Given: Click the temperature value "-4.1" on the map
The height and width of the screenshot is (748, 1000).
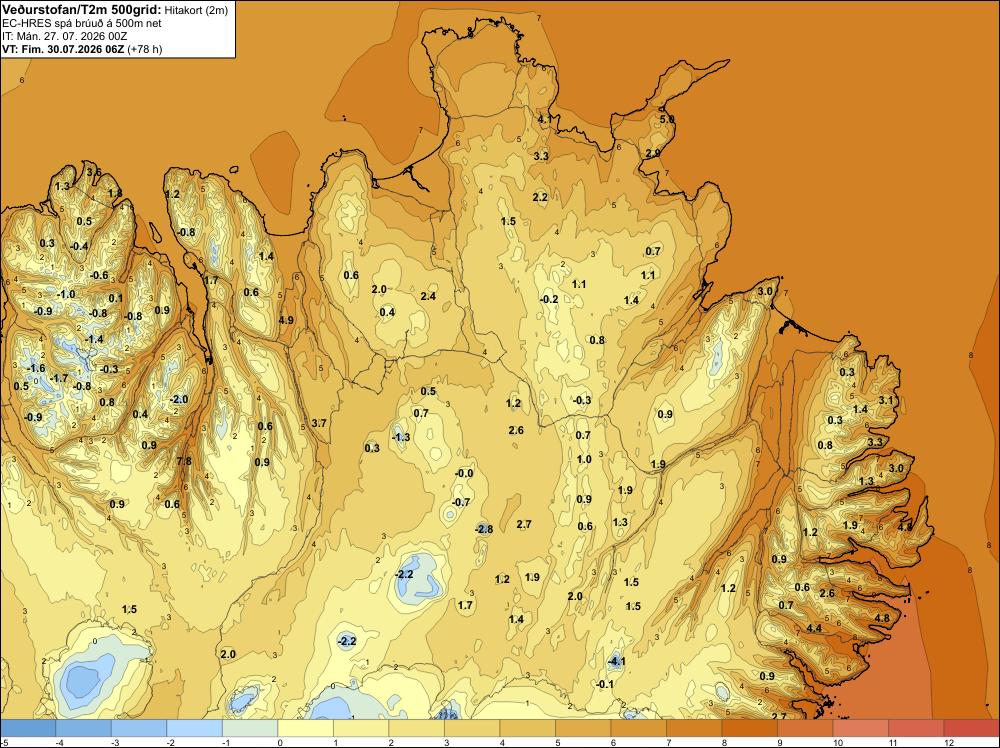Looking at the screenshot, I should point(616,662).
